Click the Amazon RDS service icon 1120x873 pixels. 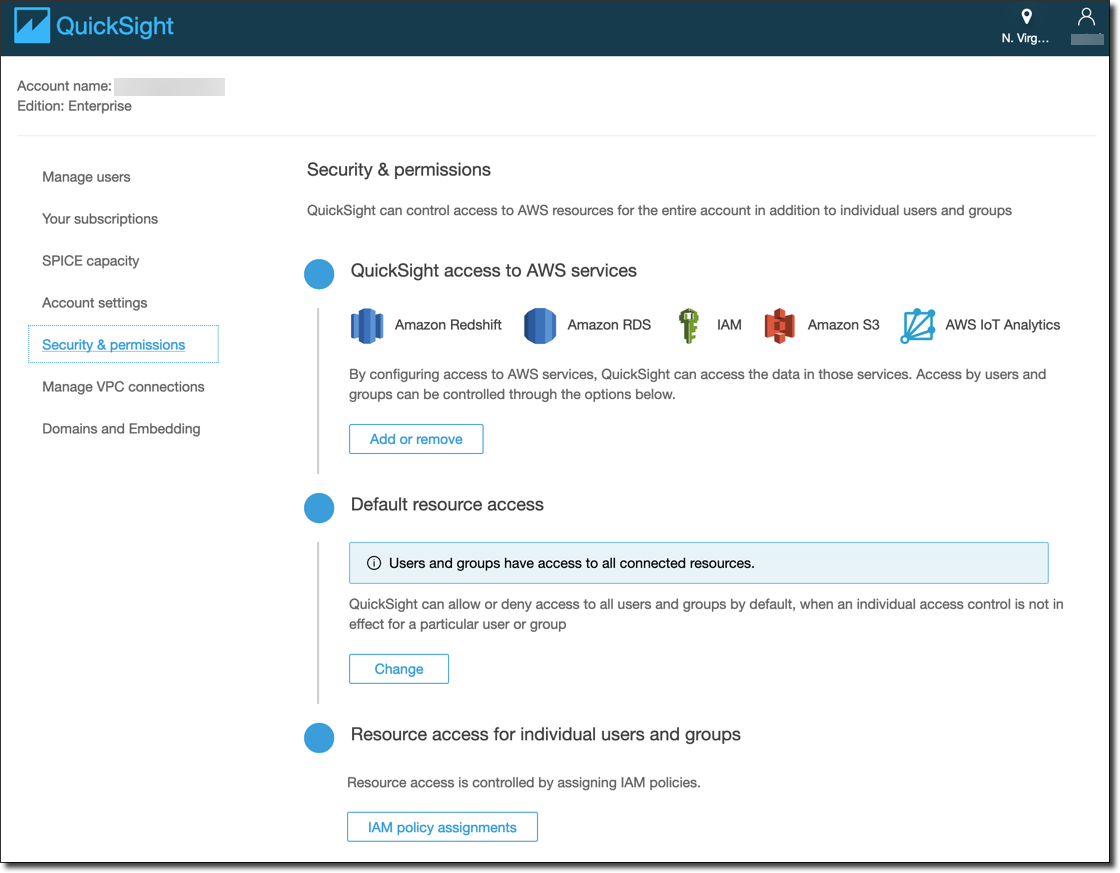[540, 326]
